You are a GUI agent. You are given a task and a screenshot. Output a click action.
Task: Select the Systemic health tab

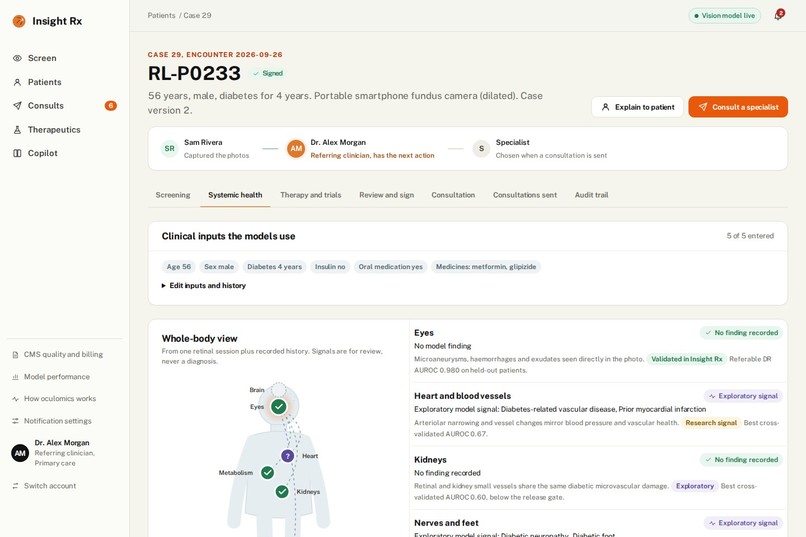235,195
